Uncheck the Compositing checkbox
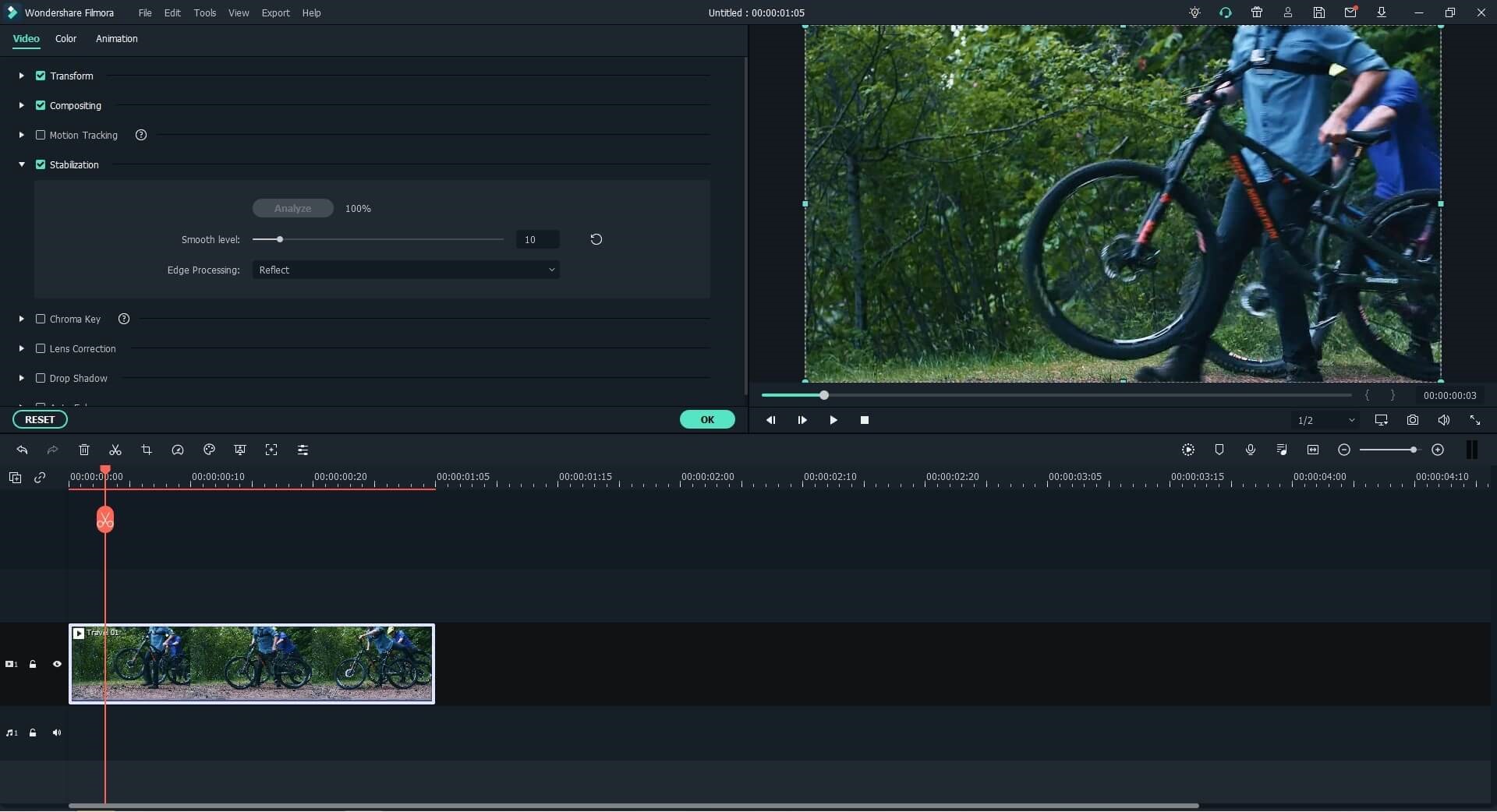The image size is (1497, 812). (x=41, y=105)
